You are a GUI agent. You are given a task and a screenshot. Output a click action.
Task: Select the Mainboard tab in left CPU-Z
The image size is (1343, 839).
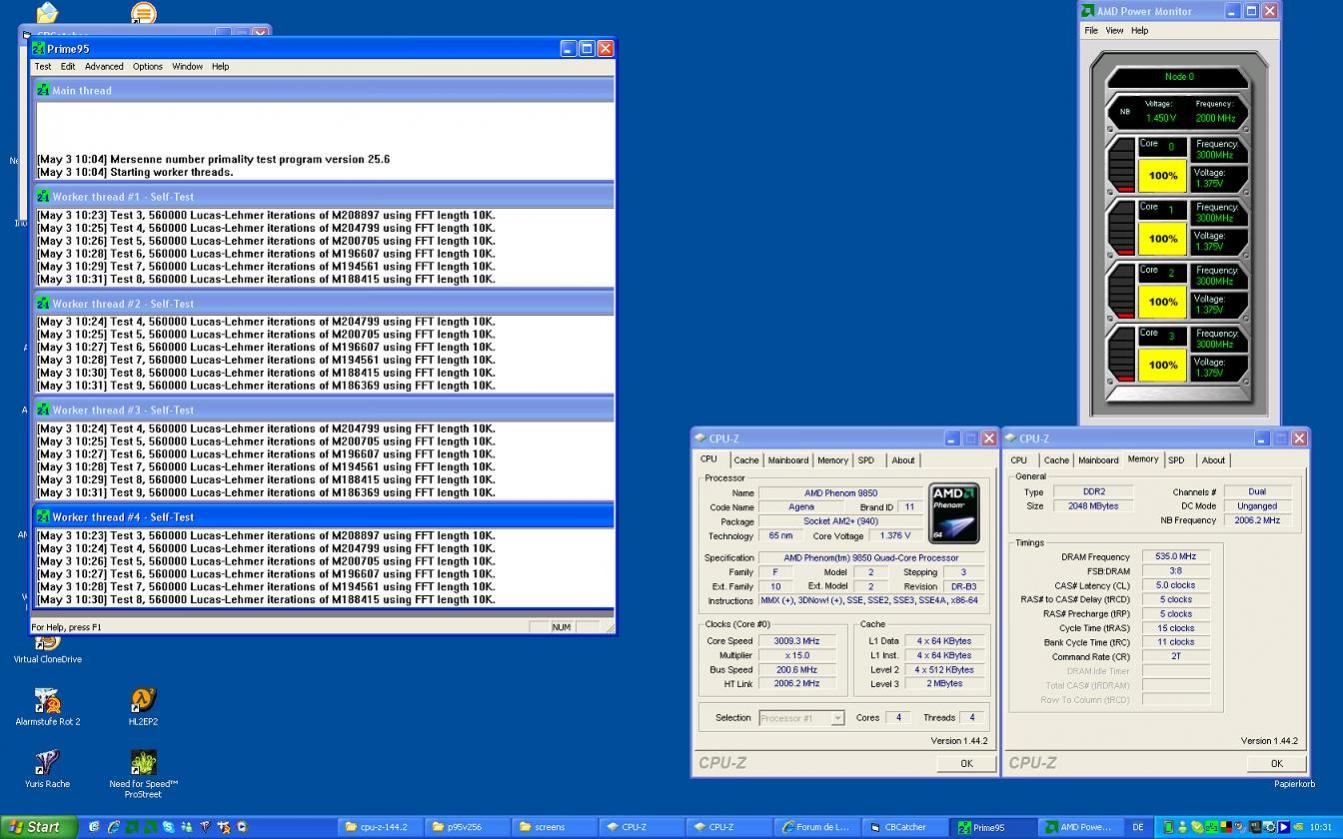788,460
